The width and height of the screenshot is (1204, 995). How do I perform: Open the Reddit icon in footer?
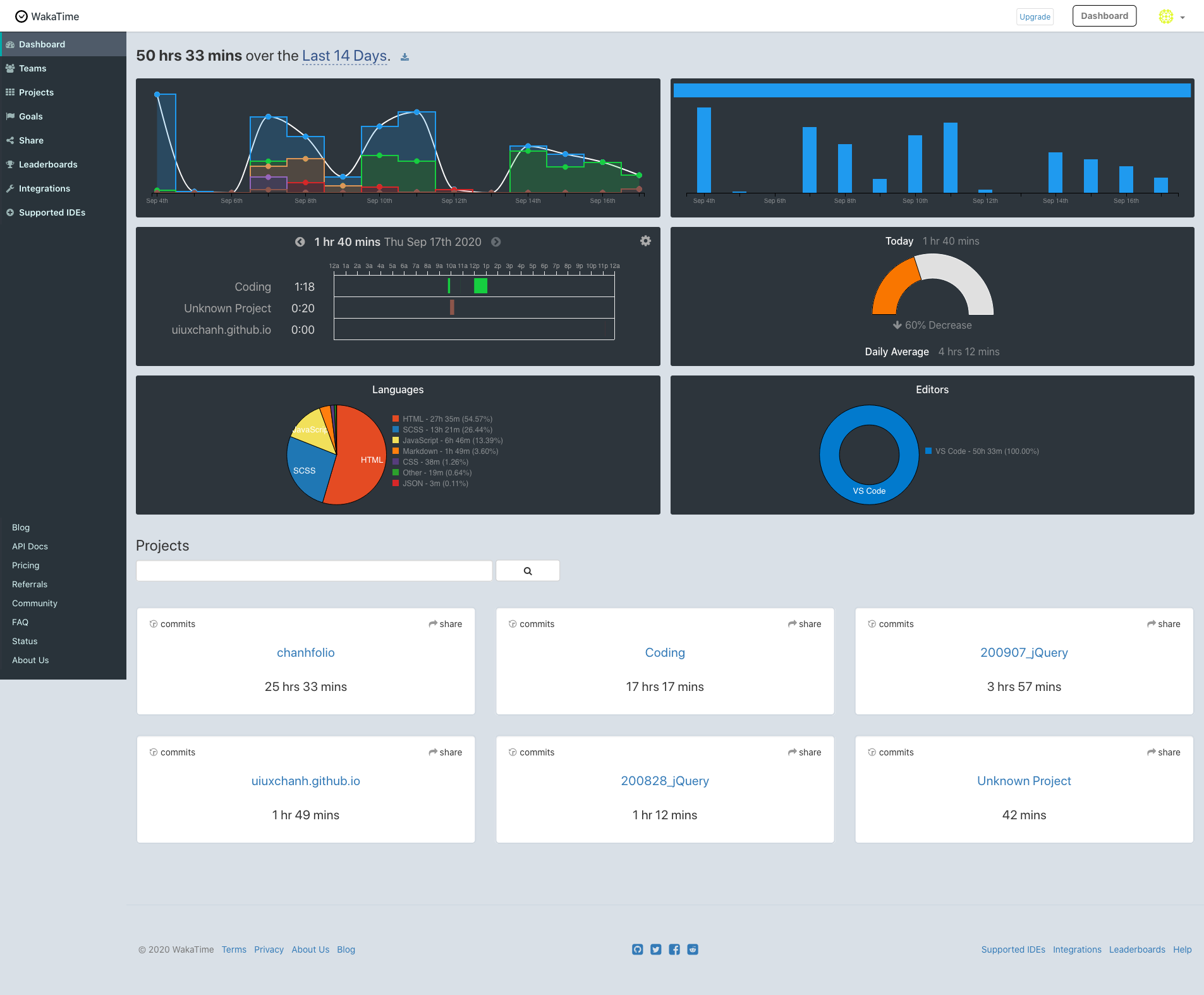coord(693,949)
